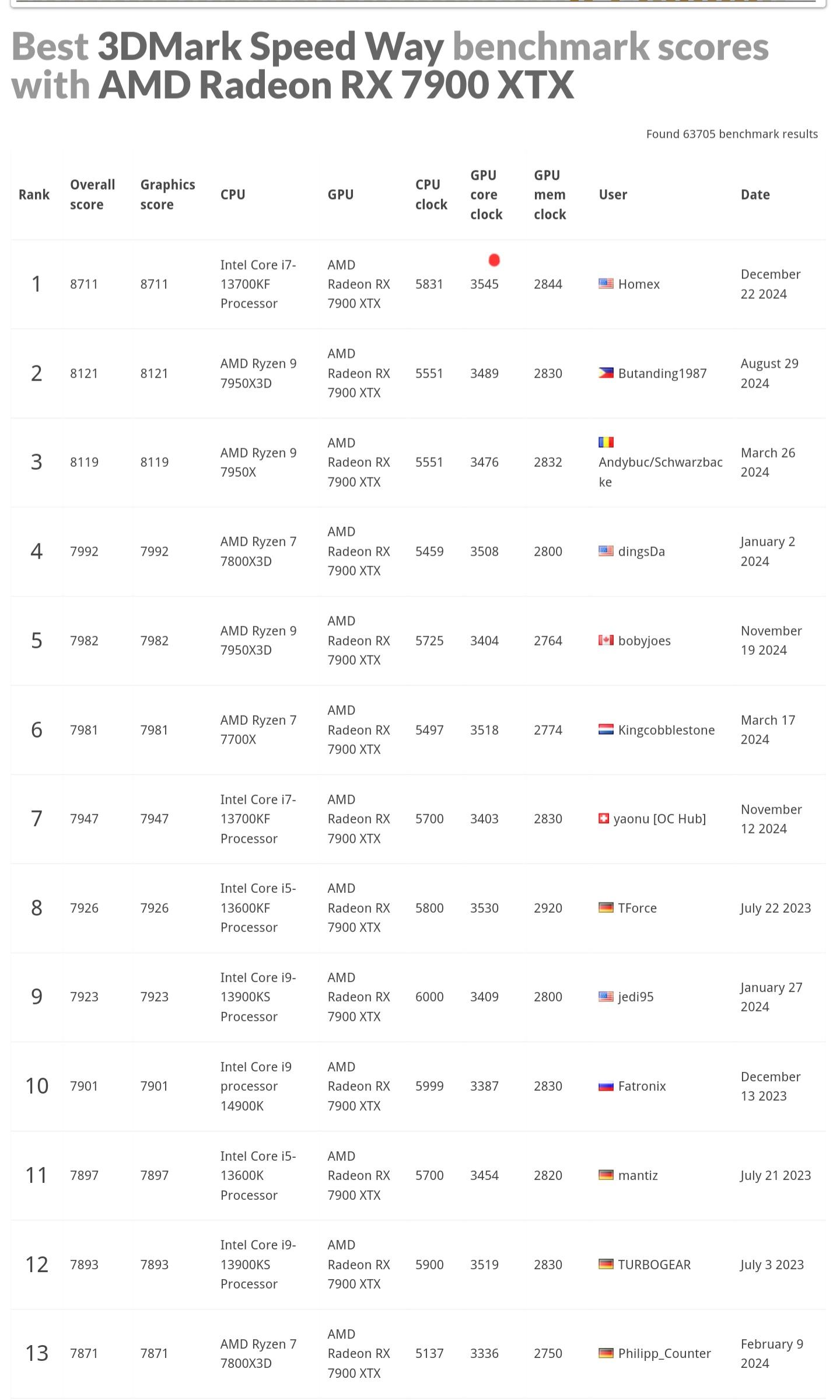Screen dimensions: 840x1400
Task: Click the Date column header
Action: [x=755, y=194]
